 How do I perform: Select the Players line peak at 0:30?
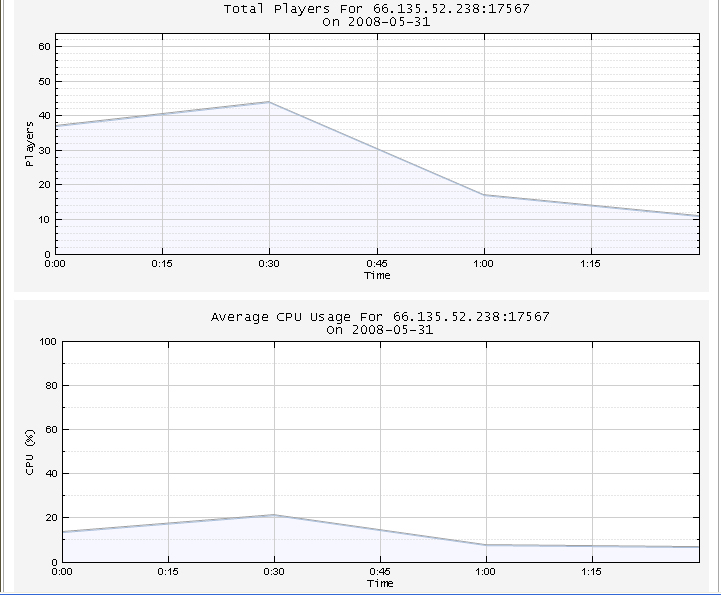[269, 102]
